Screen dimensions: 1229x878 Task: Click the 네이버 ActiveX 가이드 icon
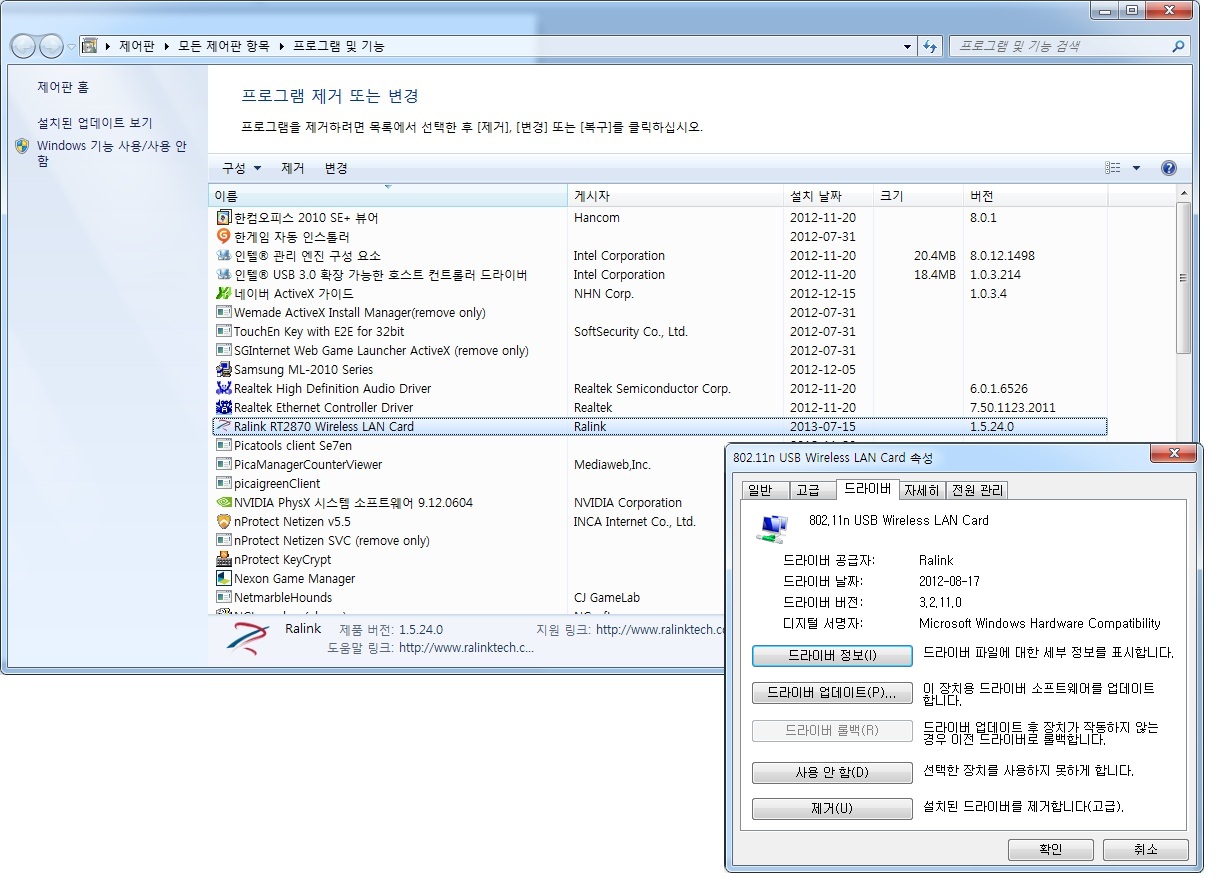point(224,294)
